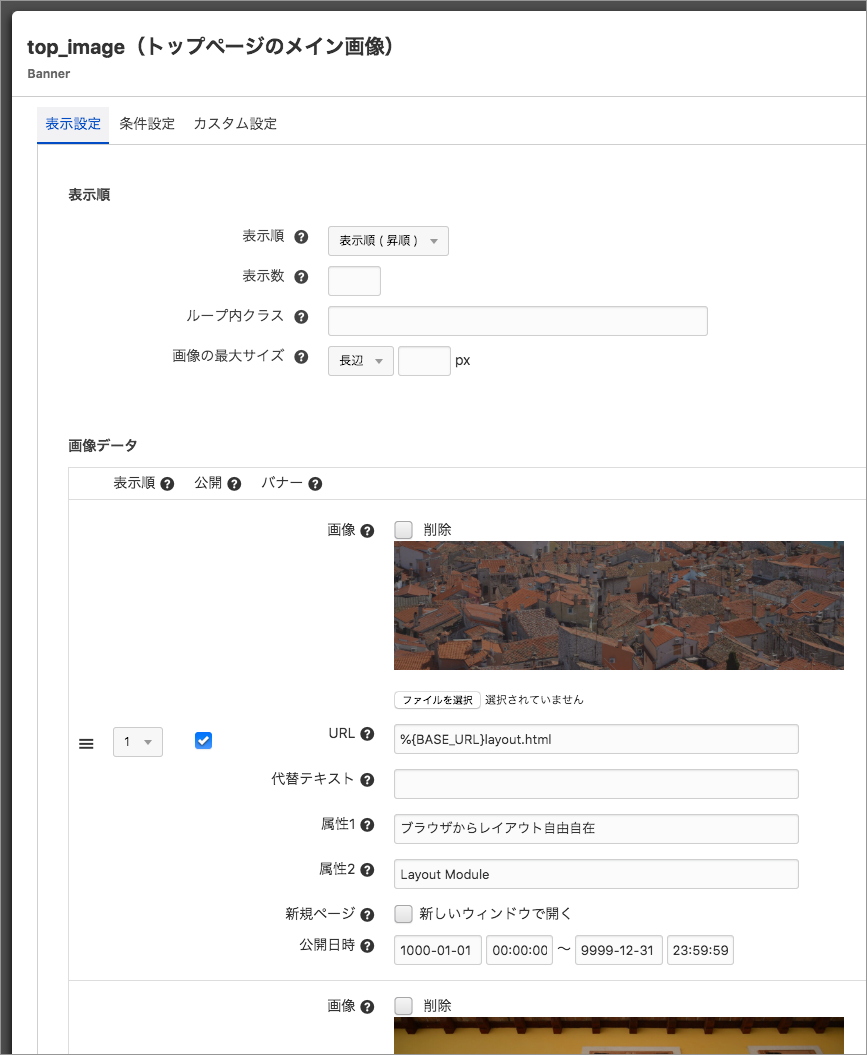Click help icon for 画像の最大サイズ
Image resolution: width=867 pixels, height=1055 pixels.
pyautogui.click(x=301, y=357)
